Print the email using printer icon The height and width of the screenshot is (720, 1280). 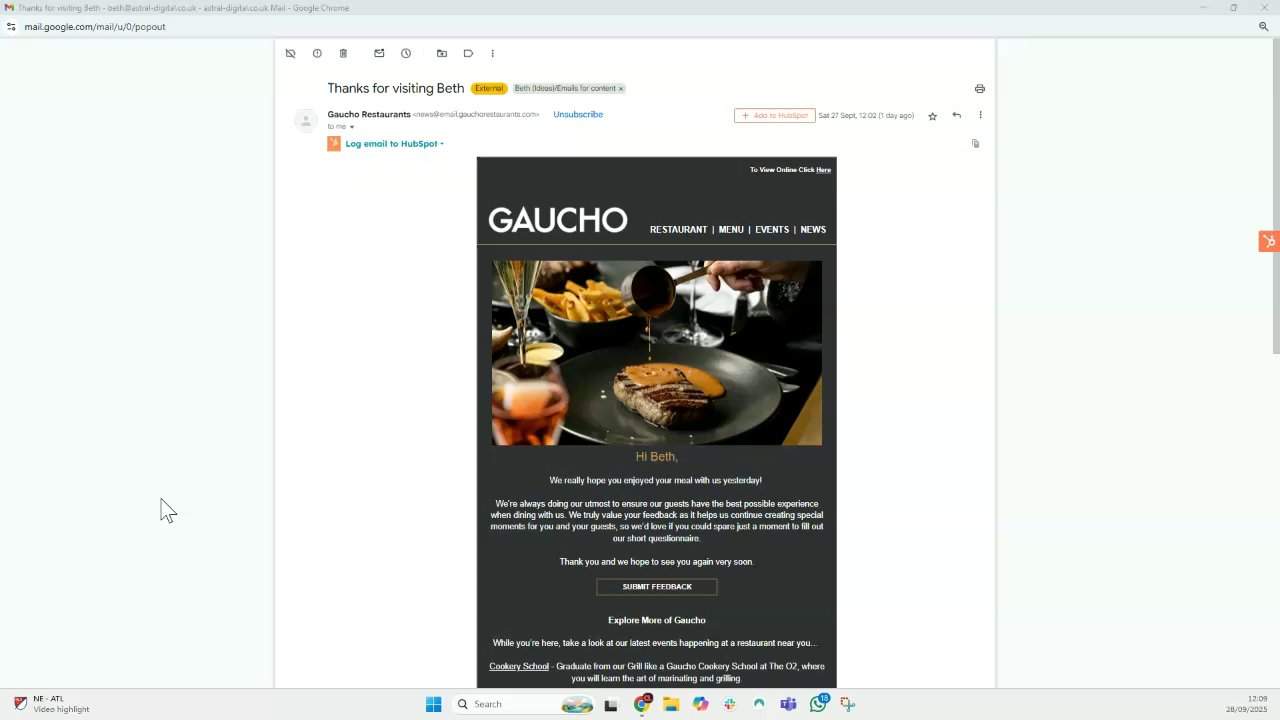(x=979, y=89)
